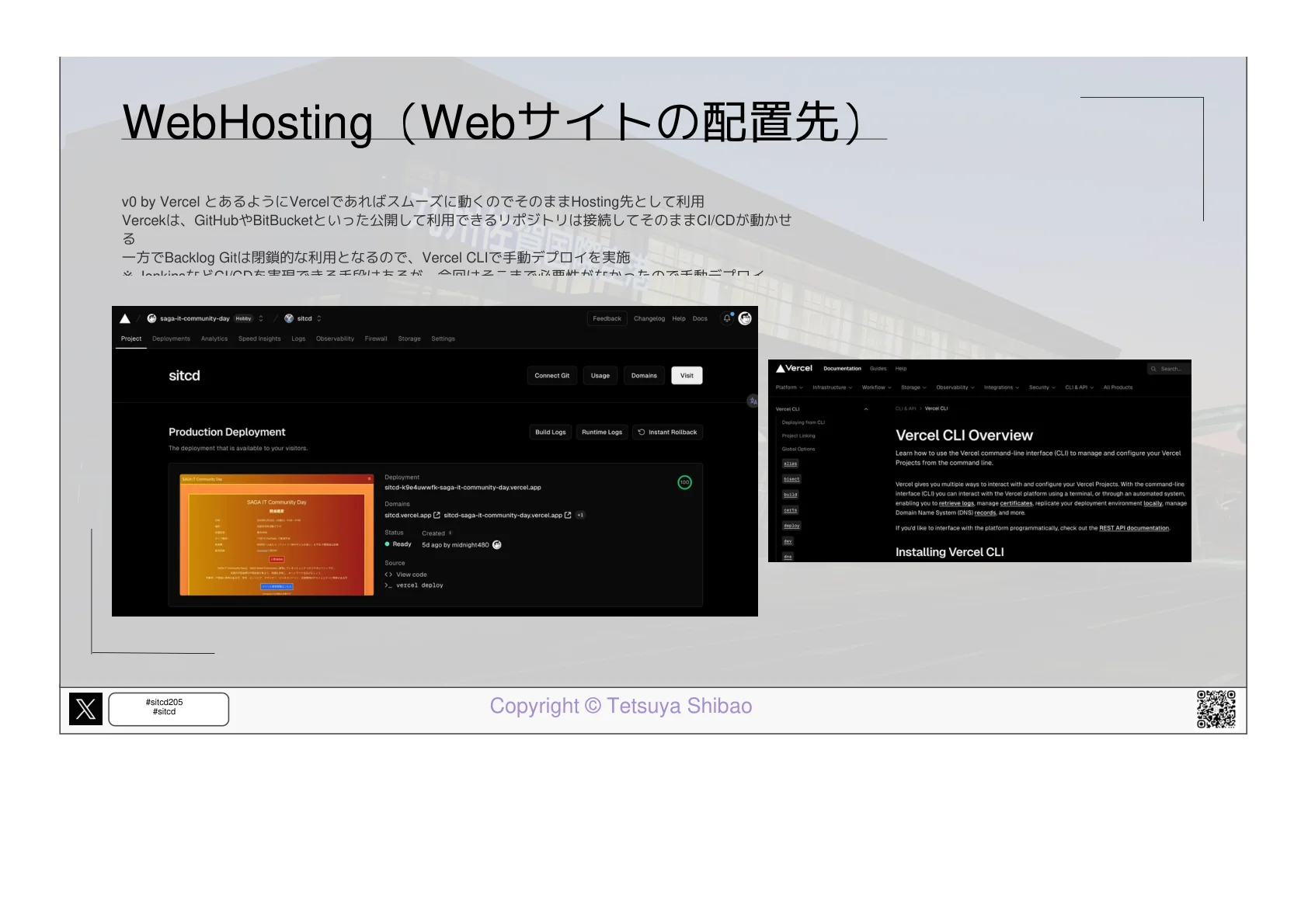Open All Products in docs navigation
The width and height of the screenshot is (1308, 924).
[1118, 387]
